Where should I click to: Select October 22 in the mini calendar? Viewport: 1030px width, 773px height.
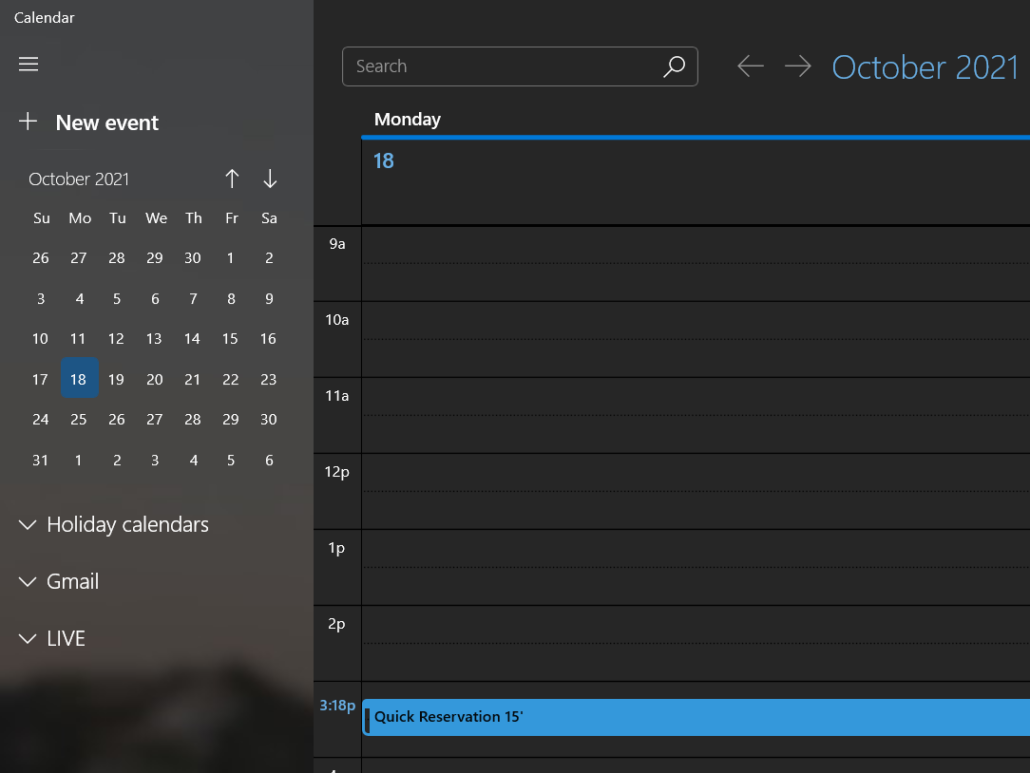[231, 379]
